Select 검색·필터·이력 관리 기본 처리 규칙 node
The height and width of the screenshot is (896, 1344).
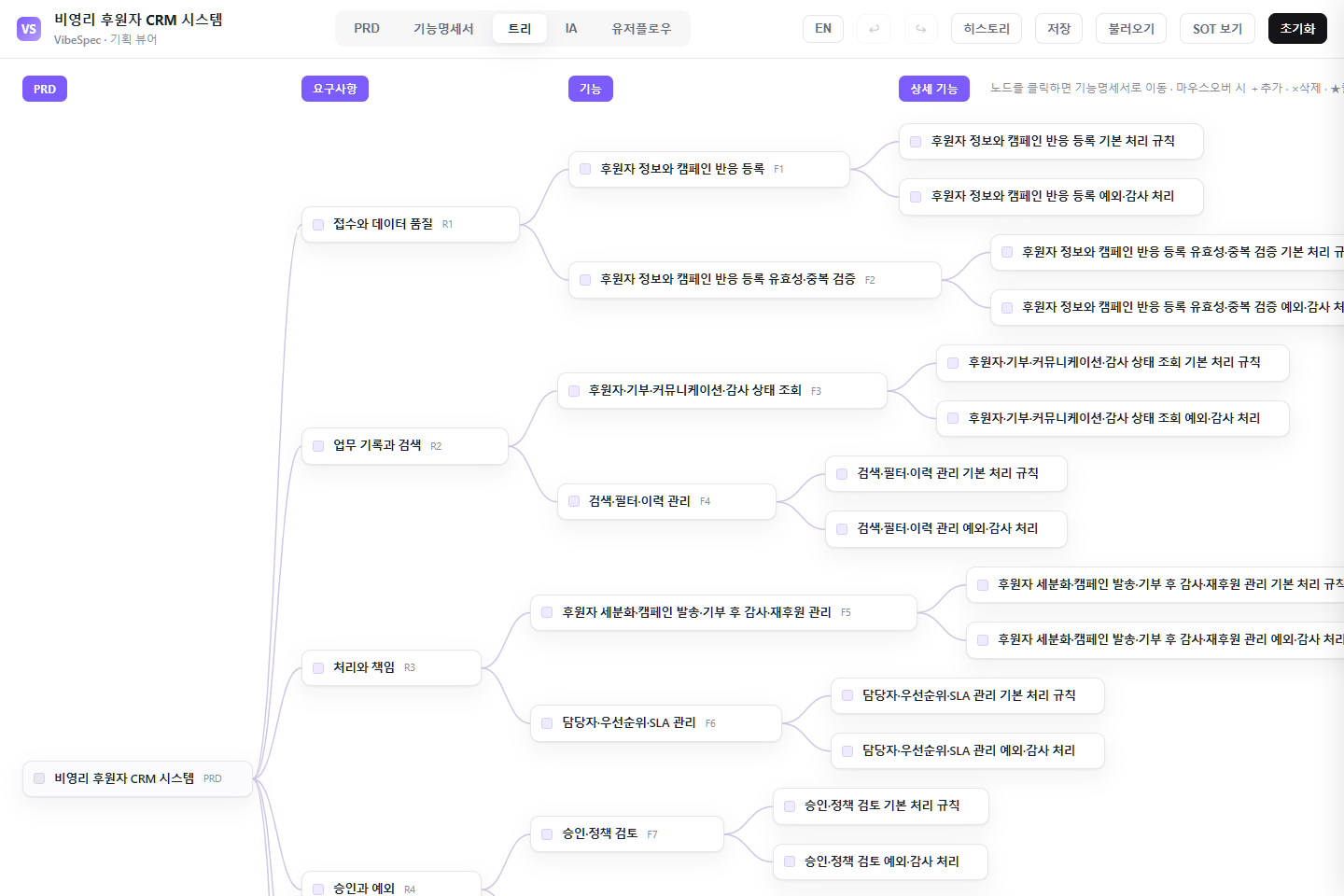click(946, 473)
